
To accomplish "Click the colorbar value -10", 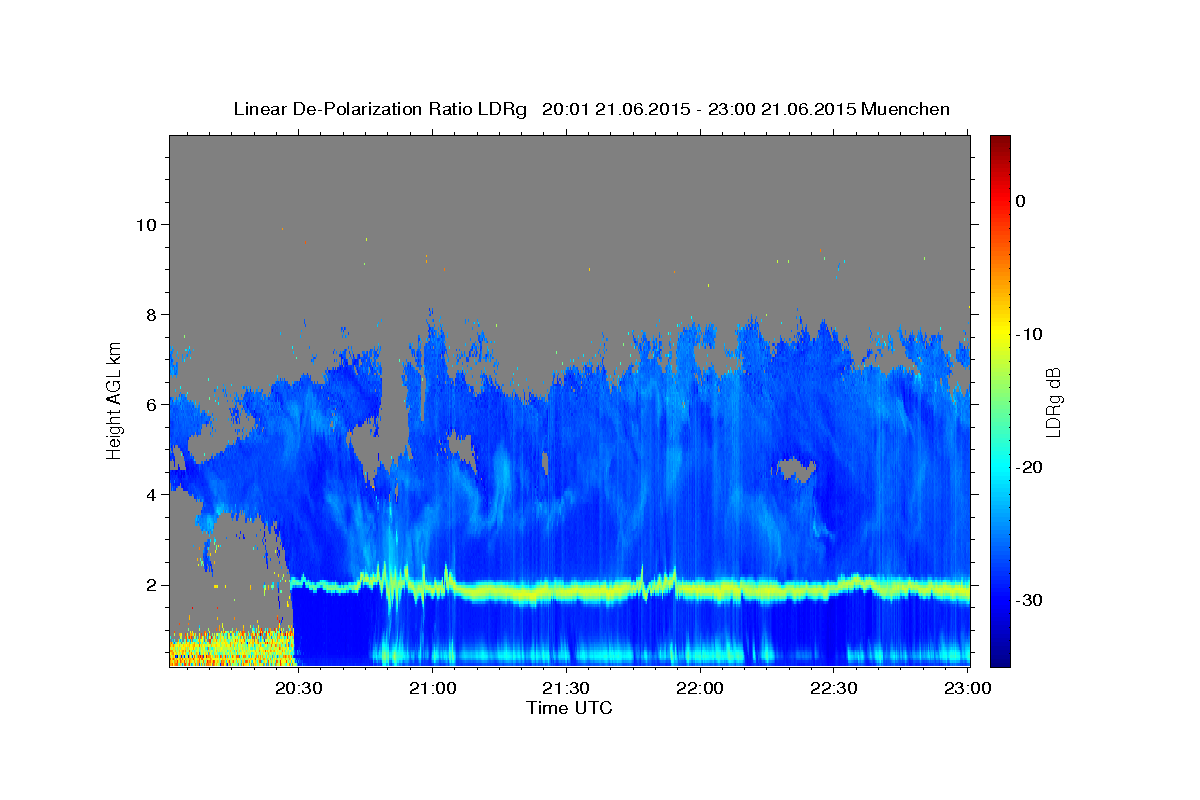I will (x=1029, y=334).
